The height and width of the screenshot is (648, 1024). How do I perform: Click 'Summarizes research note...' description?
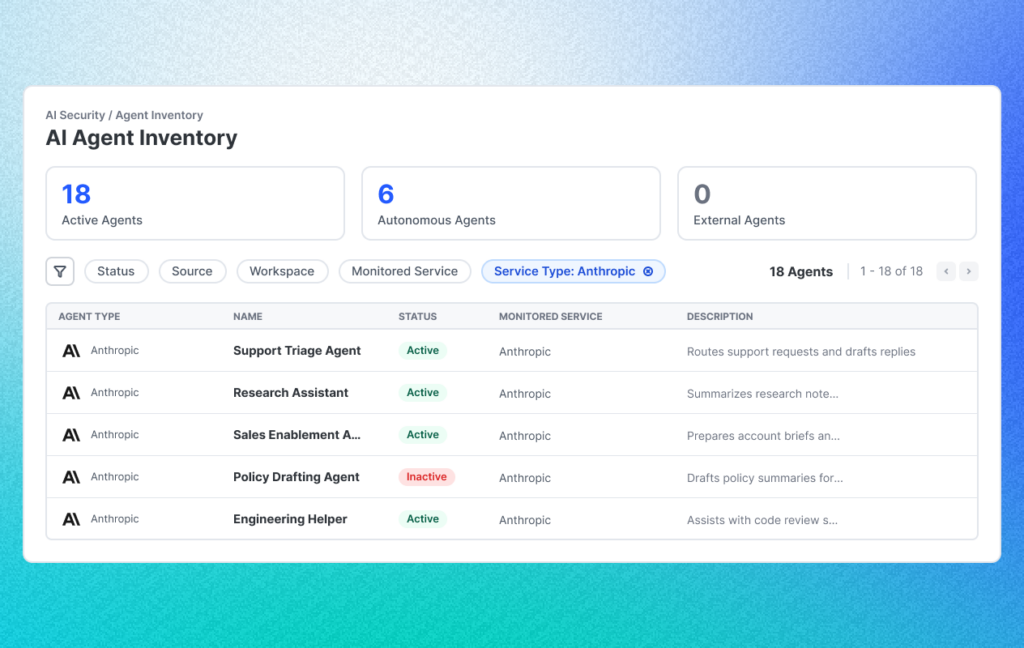(x=763, y=394)
